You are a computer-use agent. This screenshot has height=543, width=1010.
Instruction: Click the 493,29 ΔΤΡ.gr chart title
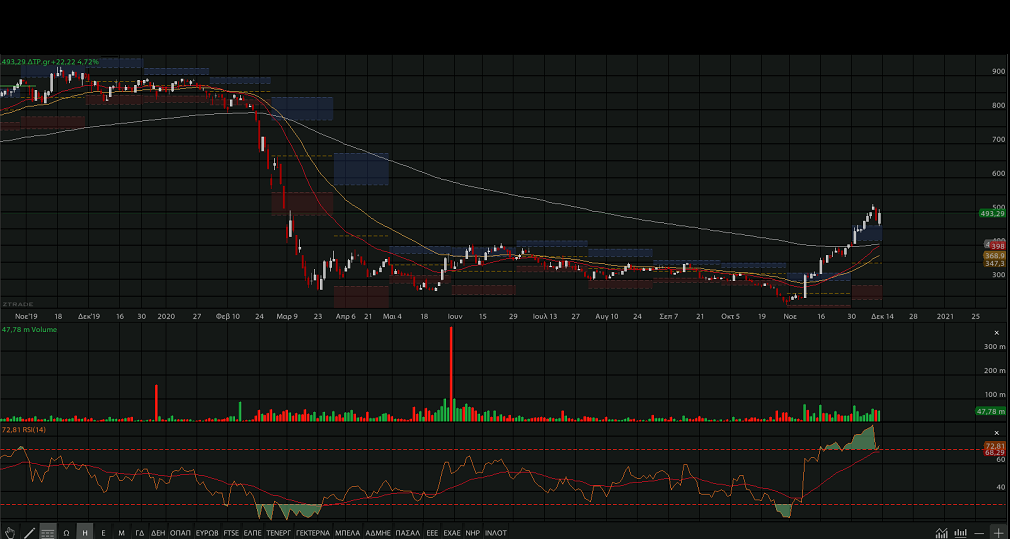coord(50,62)
